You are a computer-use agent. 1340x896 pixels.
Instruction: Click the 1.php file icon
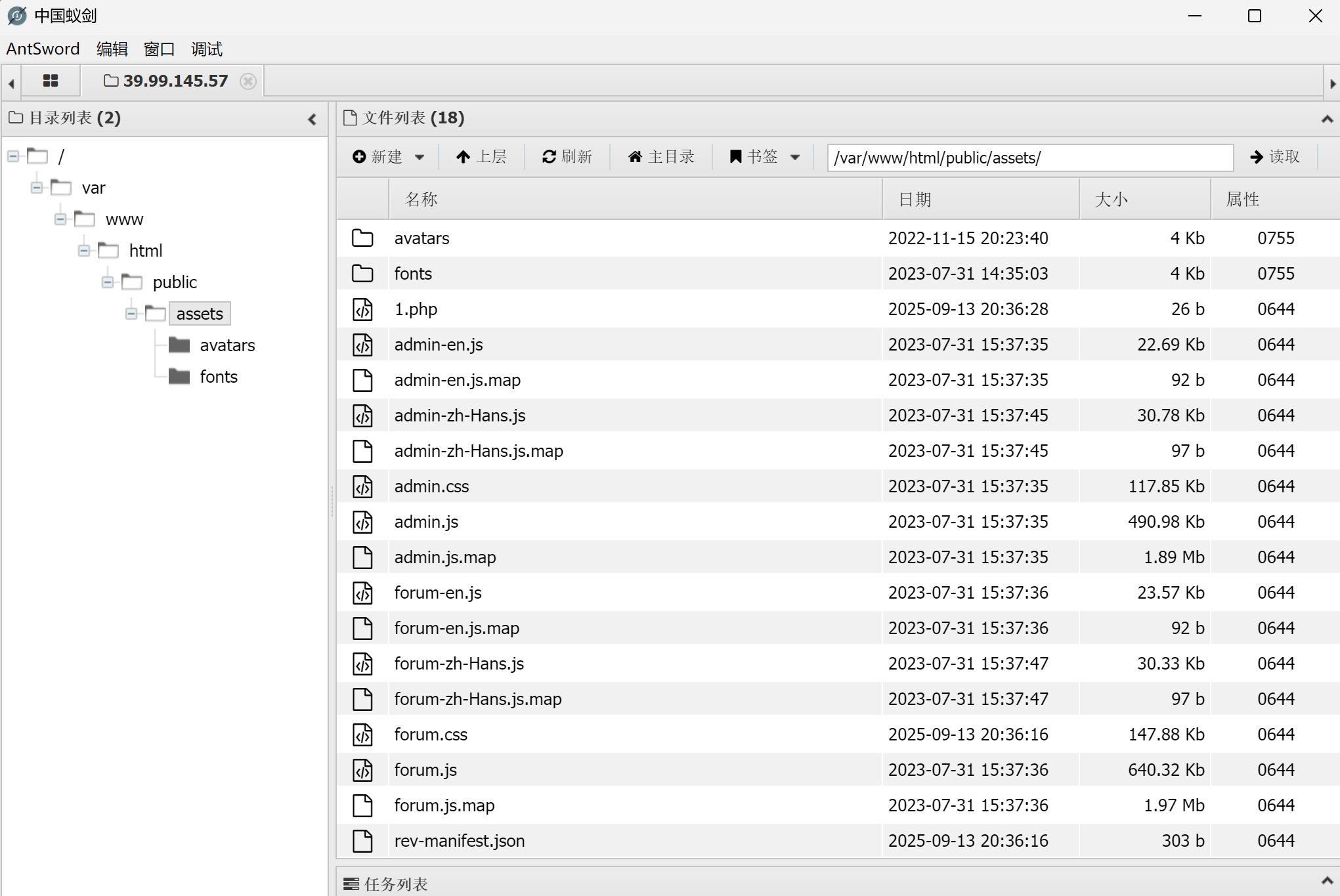pos(362,309)
